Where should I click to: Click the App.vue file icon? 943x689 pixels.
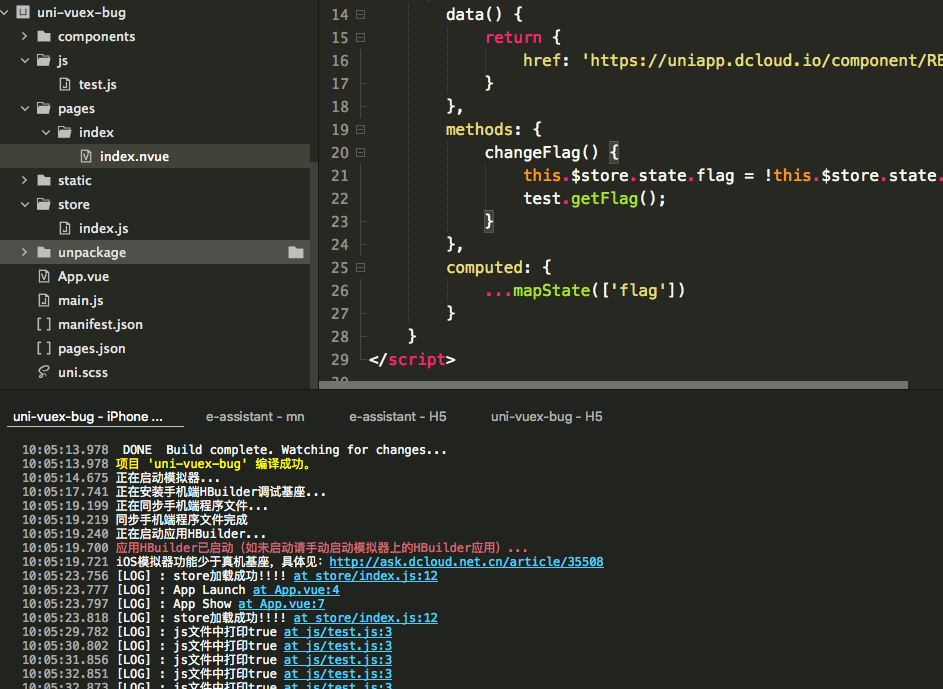(43, 277)
